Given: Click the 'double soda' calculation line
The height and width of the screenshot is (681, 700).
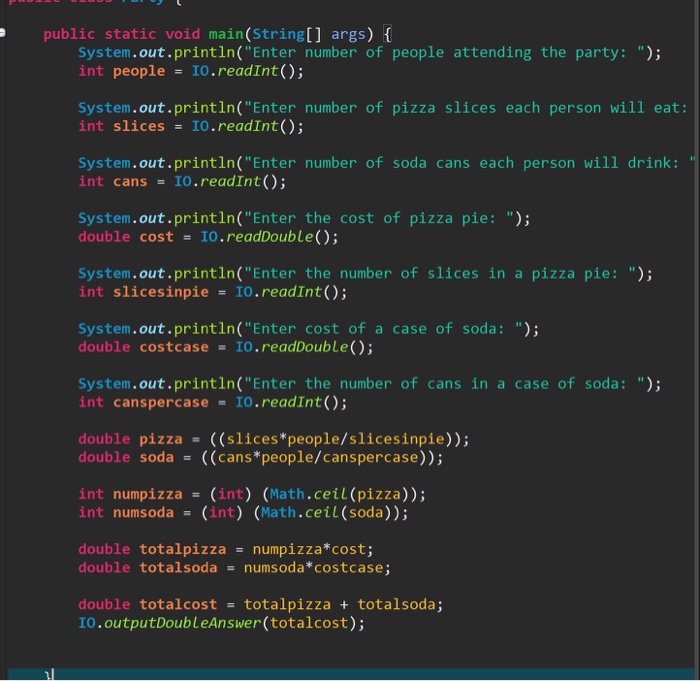Looking at the screenshot, I should (260, 457).
